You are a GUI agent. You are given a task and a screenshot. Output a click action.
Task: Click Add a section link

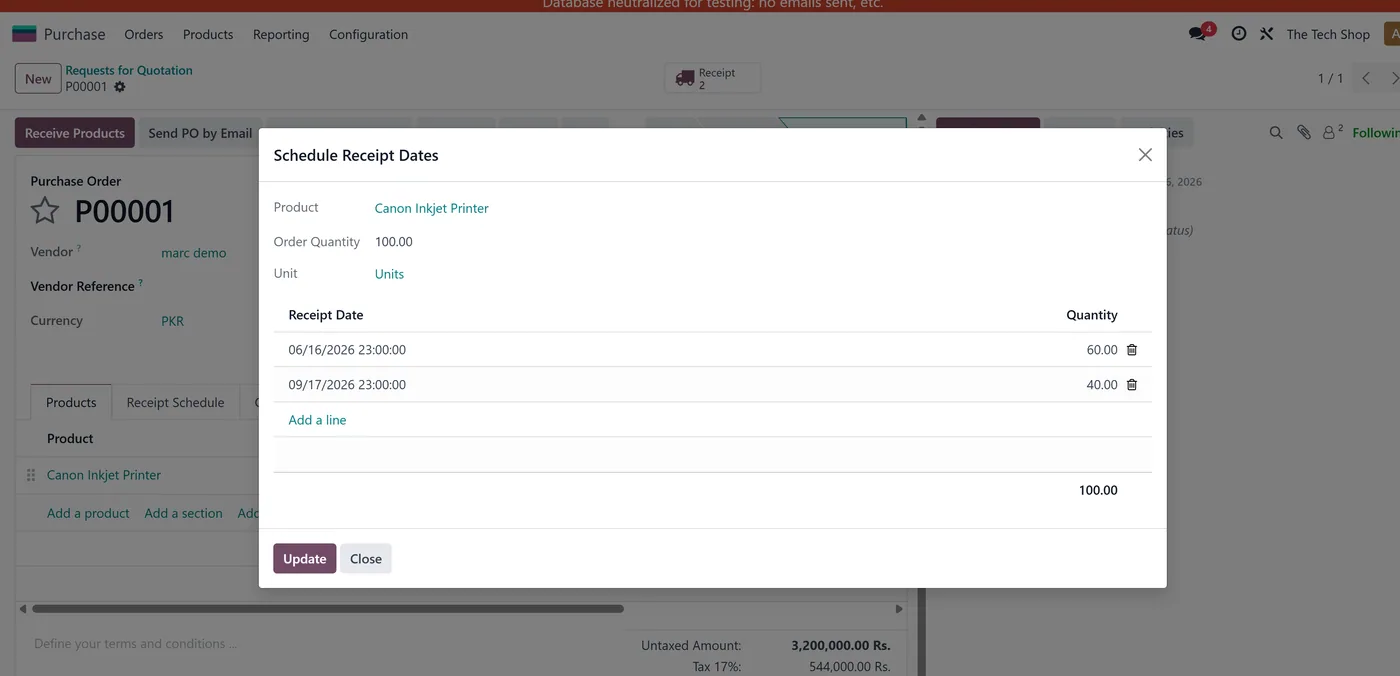[183, 513]
